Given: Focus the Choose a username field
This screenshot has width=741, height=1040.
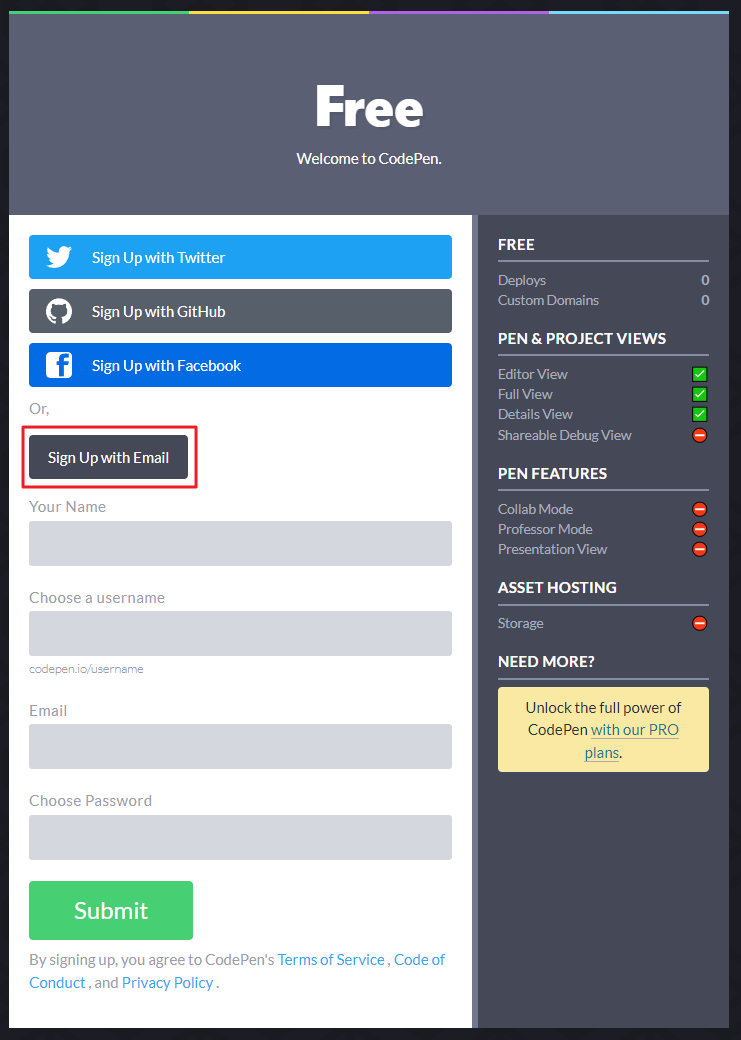Looking at the screenshot, I should click(x=240, y=633).
